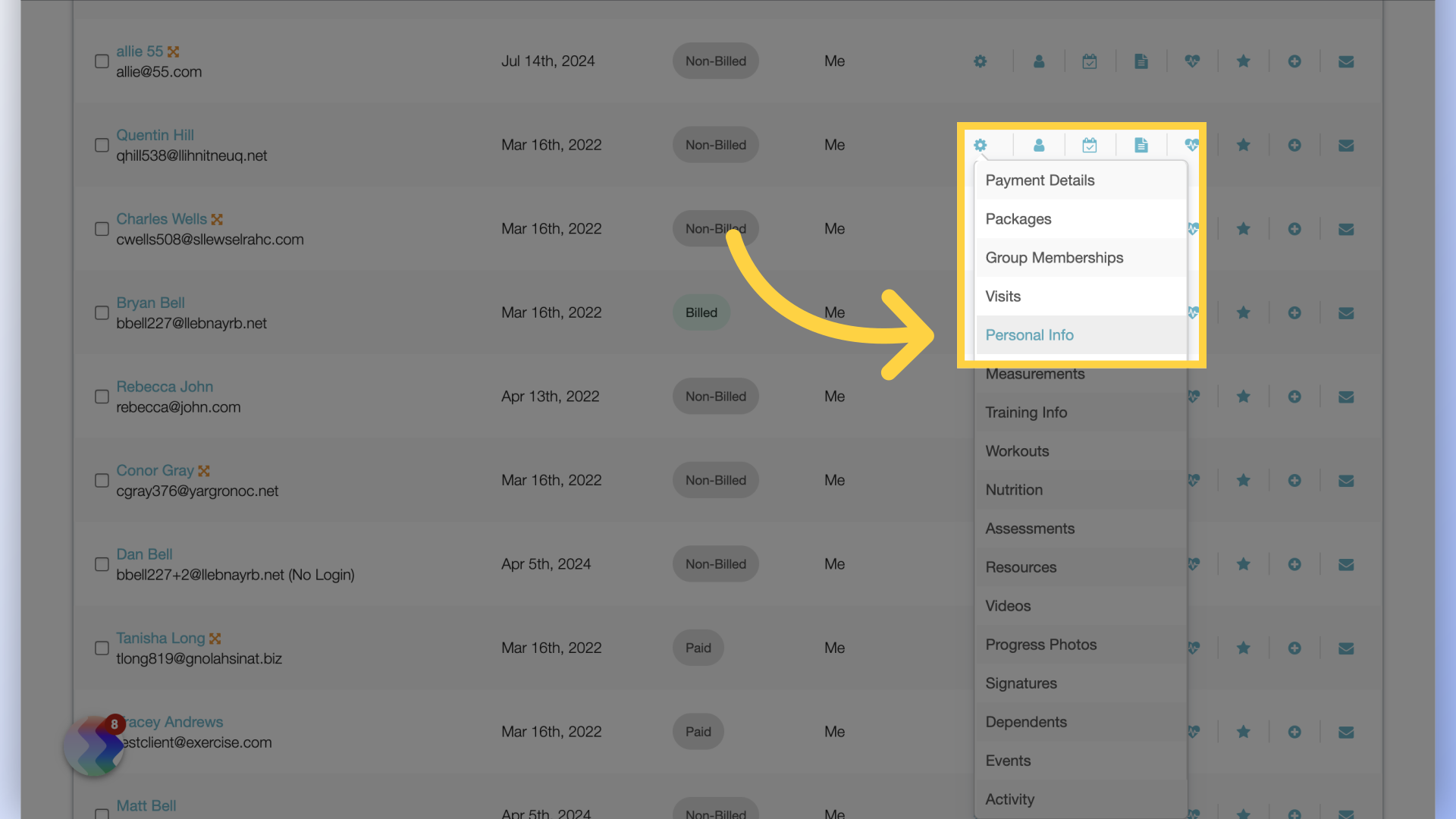Click the message/email icon for Charles Wells
The image size is (1456, 819).
[1346, 228]
